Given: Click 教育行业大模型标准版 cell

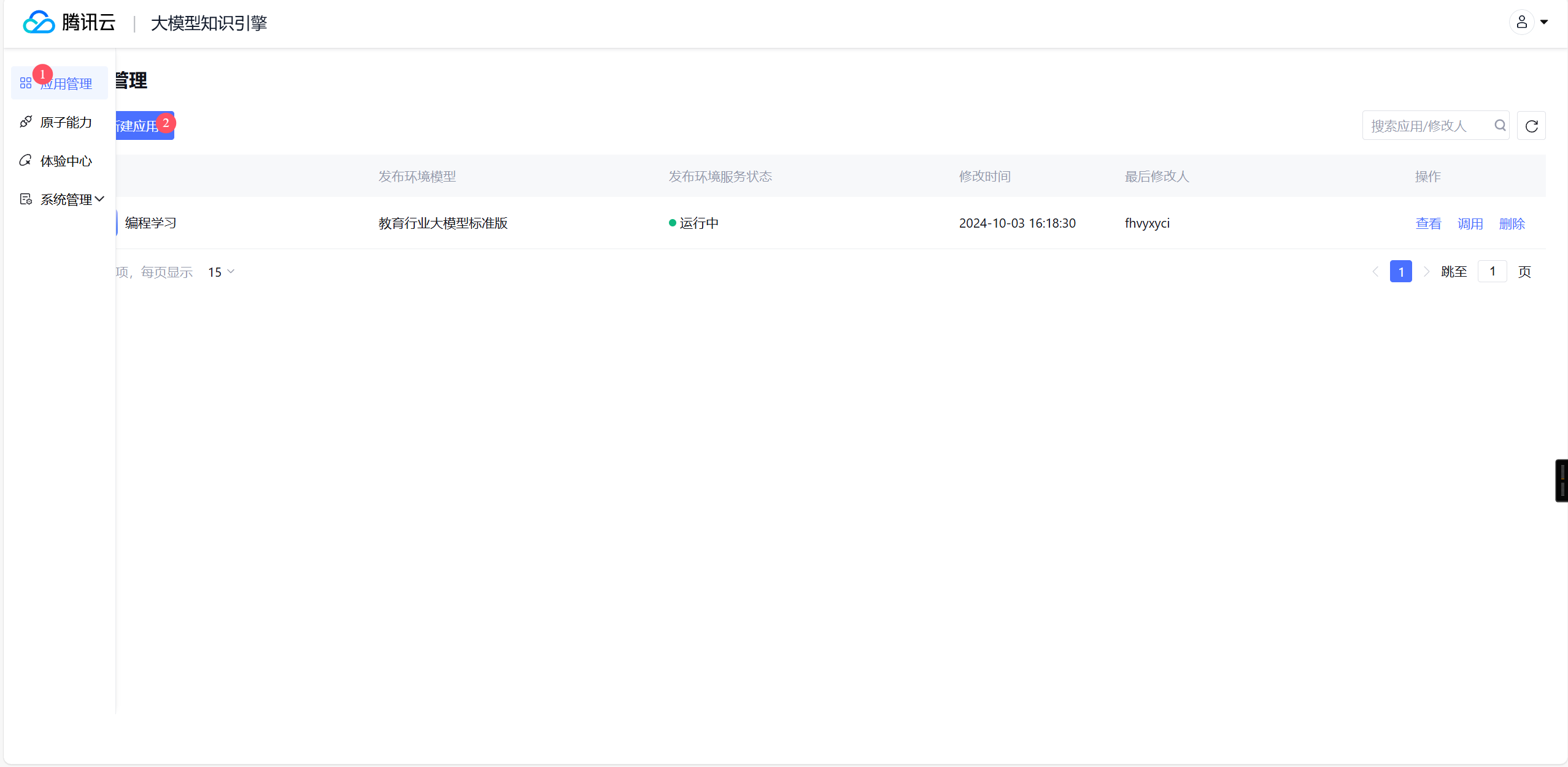Looking at the screenshot, I should [443, 223].
